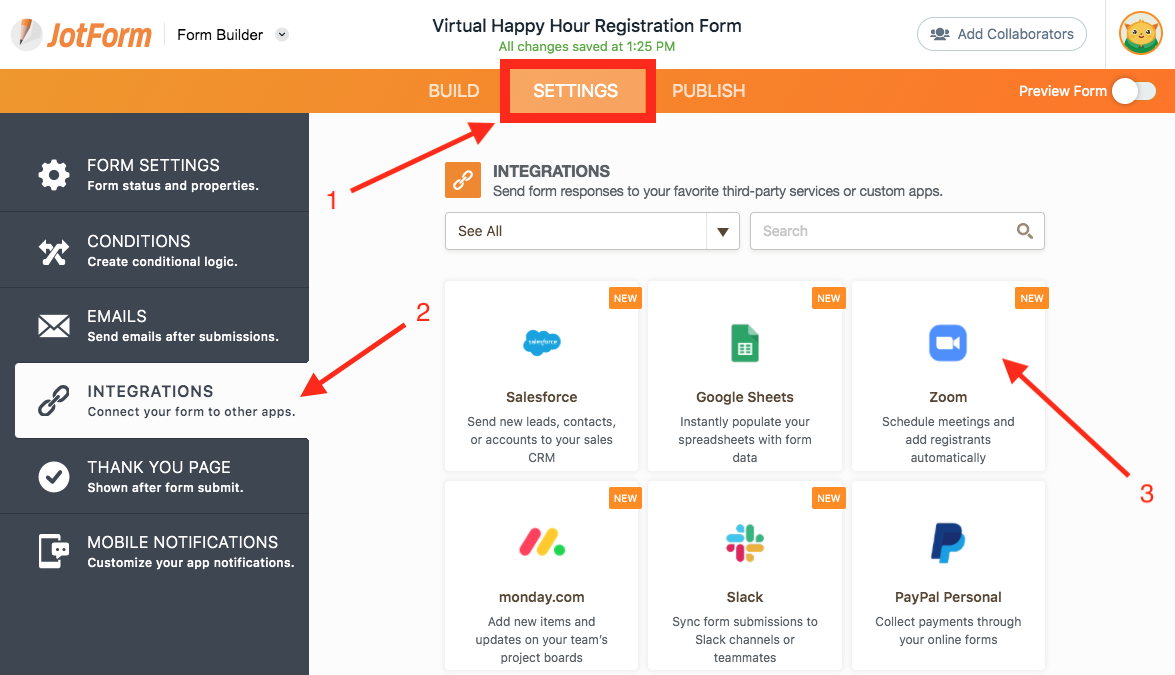Click the Slack integration title
The height and width of the screenshot is (675, 1175).
pos(745,597)
